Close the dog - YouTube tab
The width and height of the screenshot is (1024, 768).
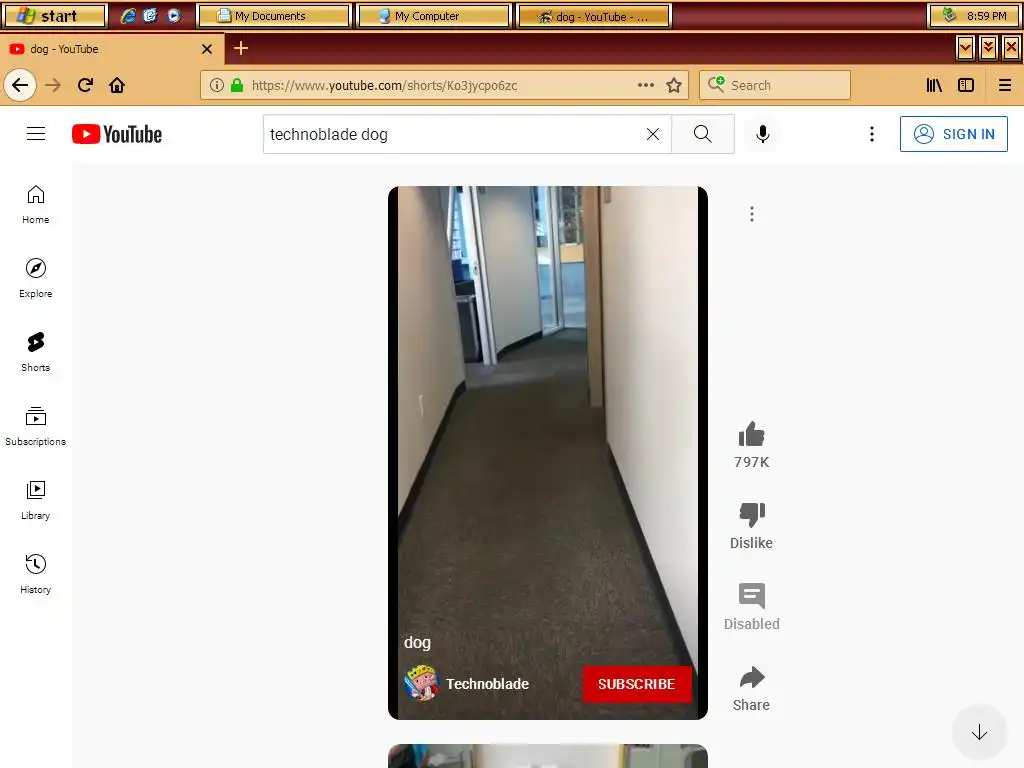207,49
